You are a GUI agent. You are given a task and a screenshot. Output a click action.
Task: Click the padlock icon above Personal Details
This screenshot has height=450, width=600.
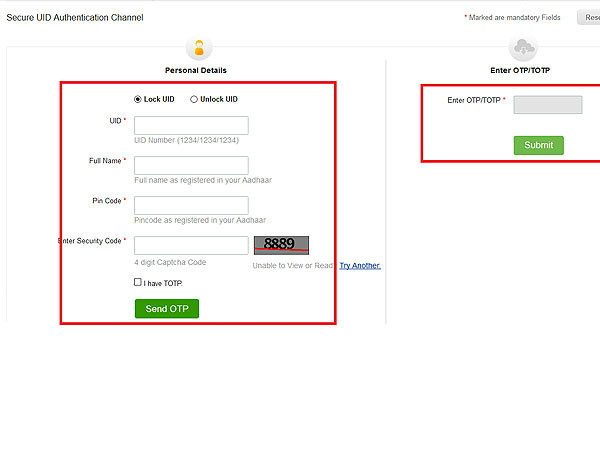(x=198, y=47)
